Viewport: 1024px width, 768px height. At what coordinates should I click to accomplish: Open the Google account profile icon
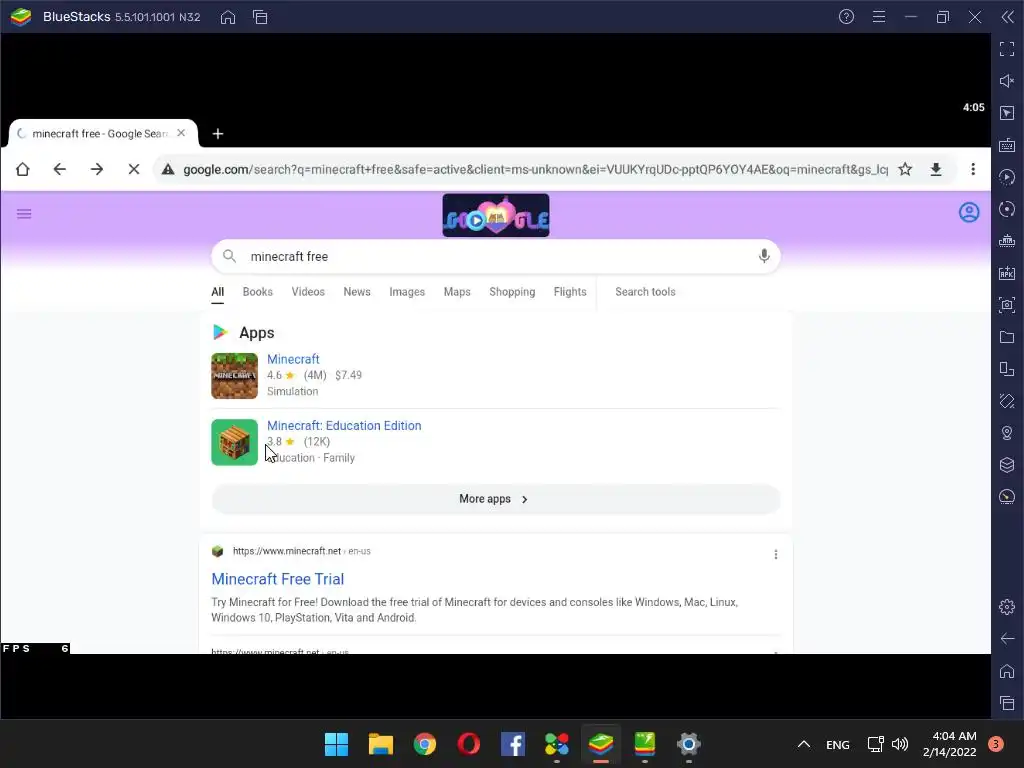coord(969,212)
